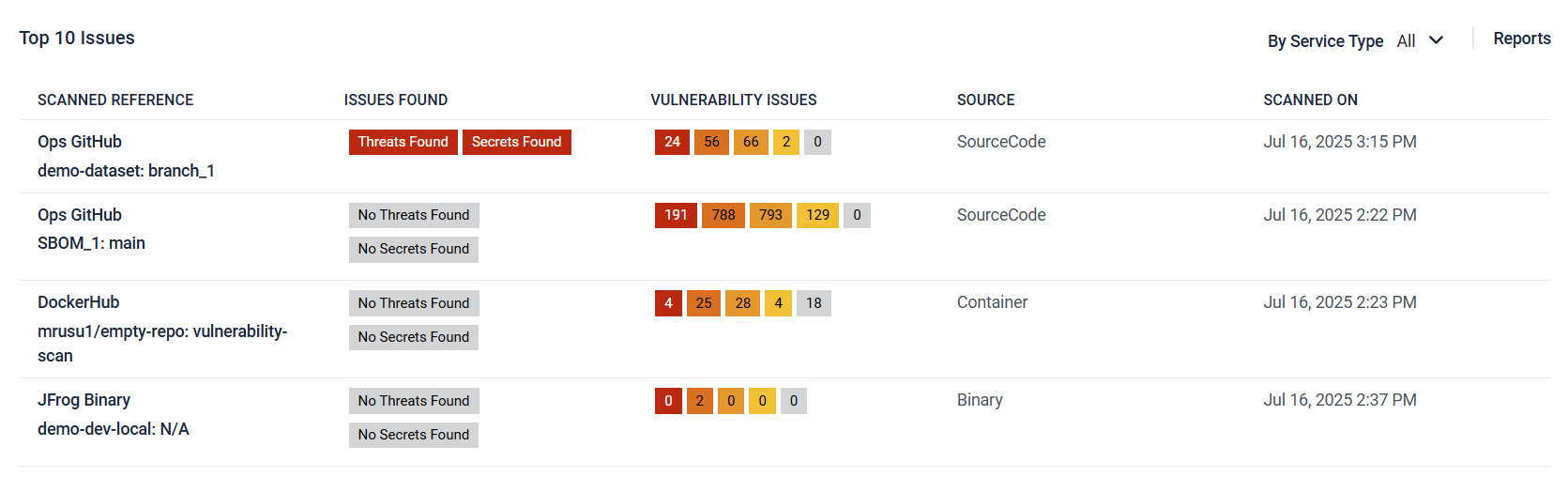
Task: Select the All service type filter value
Action: tap(1406, 40)
